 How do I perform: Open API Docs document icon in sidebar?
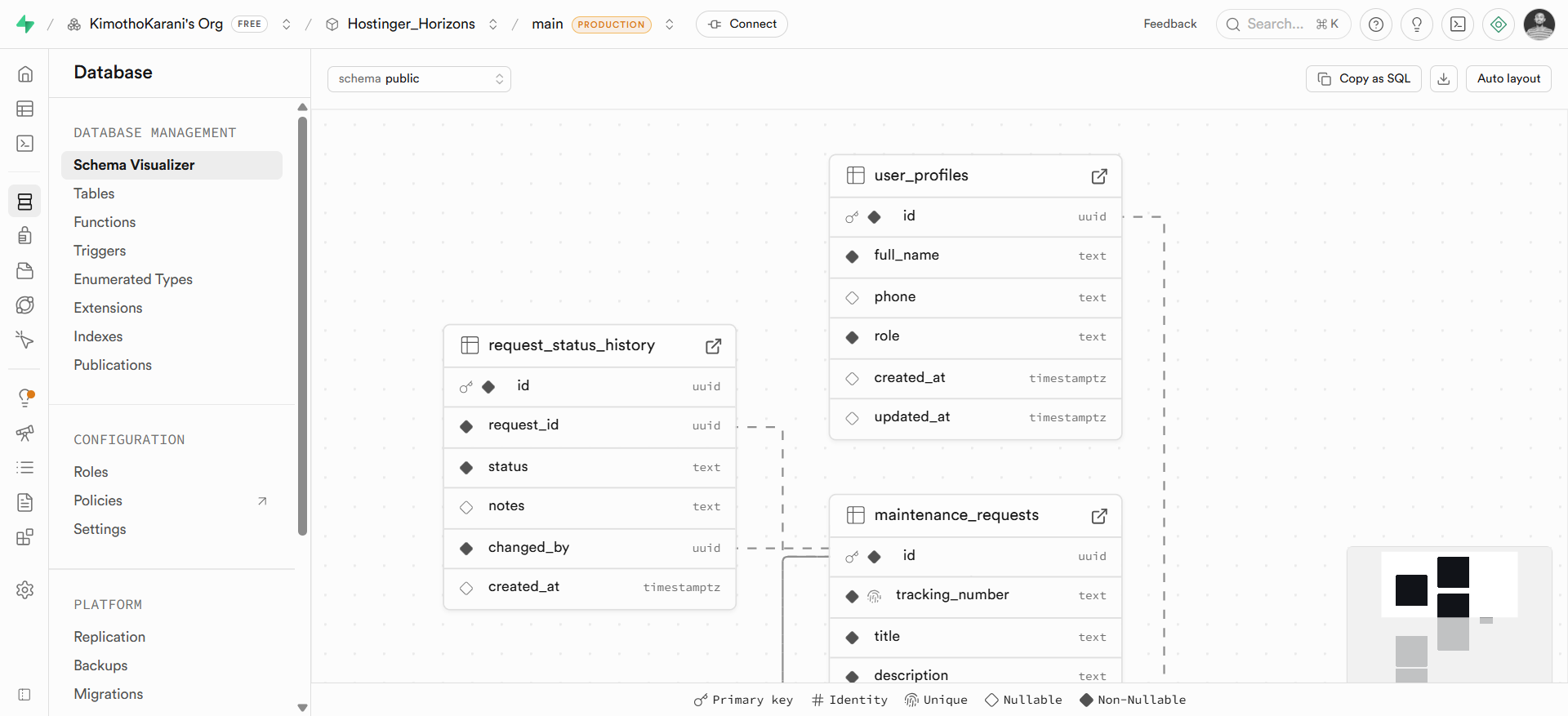click(25, 502)
